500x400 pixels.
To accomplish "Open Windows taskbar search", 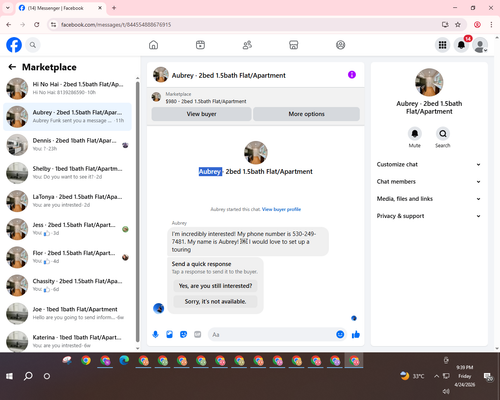I will coord(28,376).
